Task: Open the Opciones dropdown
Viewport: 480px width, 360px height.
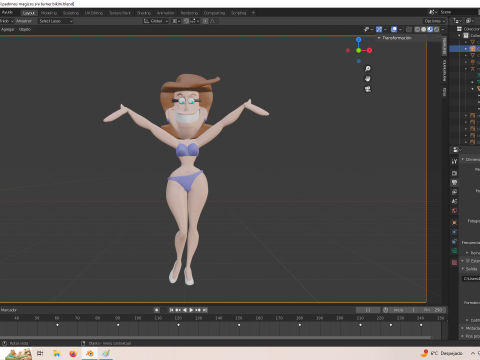Action: click(x=435, y=21)
